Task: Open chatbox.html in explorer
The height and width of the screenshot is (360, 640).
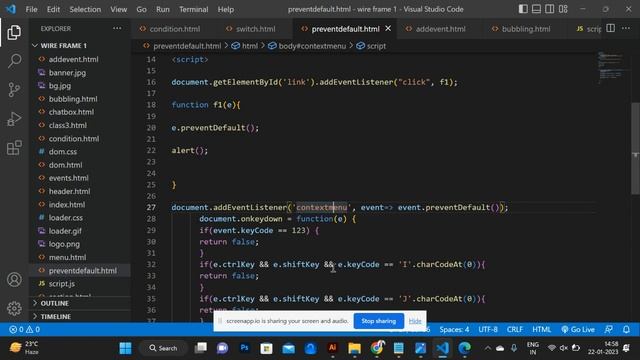Action: point(71,112)
